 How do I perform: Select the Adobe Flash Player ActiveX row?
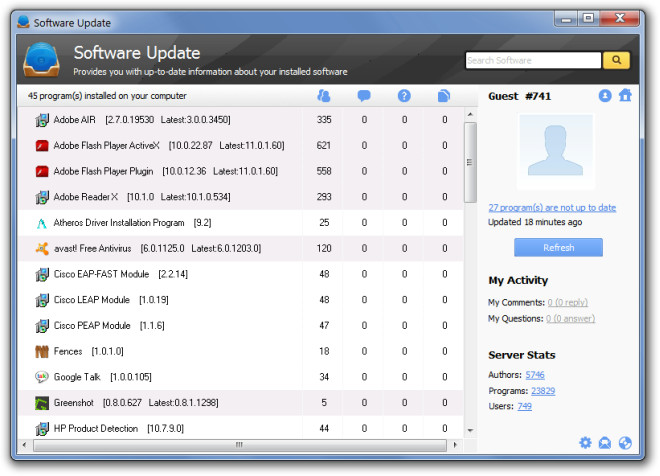[240, 146]
